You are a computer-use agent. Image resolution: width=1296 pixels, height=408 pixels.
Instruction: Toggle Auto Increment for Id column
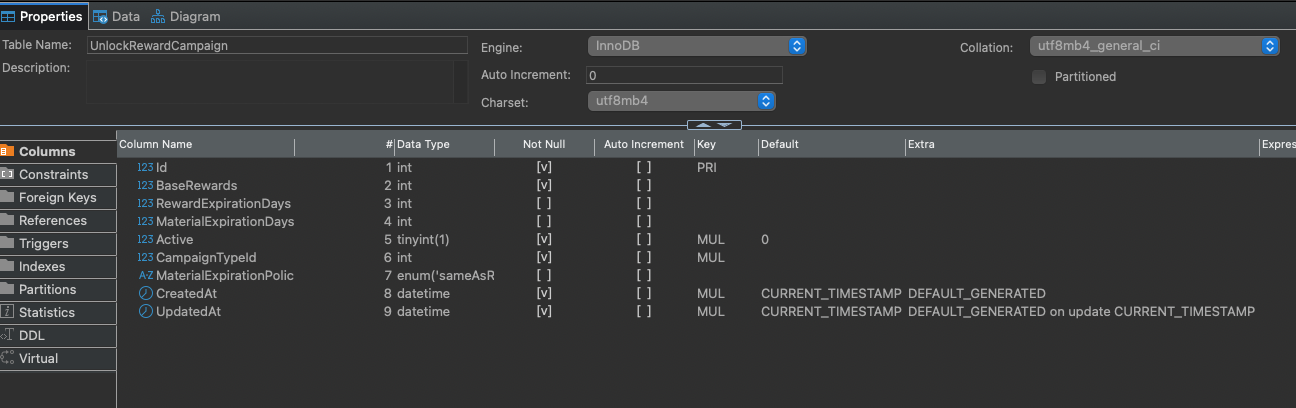[644, 168]
